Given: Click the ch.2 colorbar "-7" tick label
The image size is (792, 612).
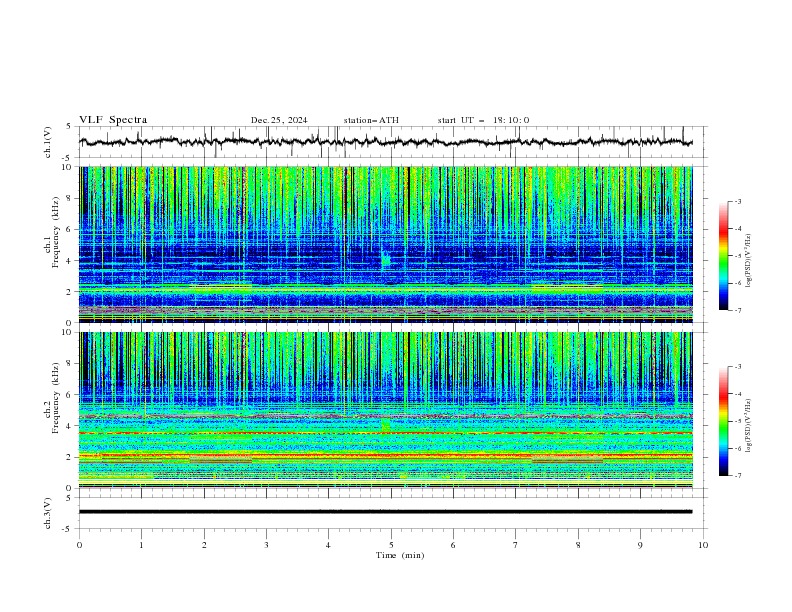Looking at the screenshot, I should 737,475.
